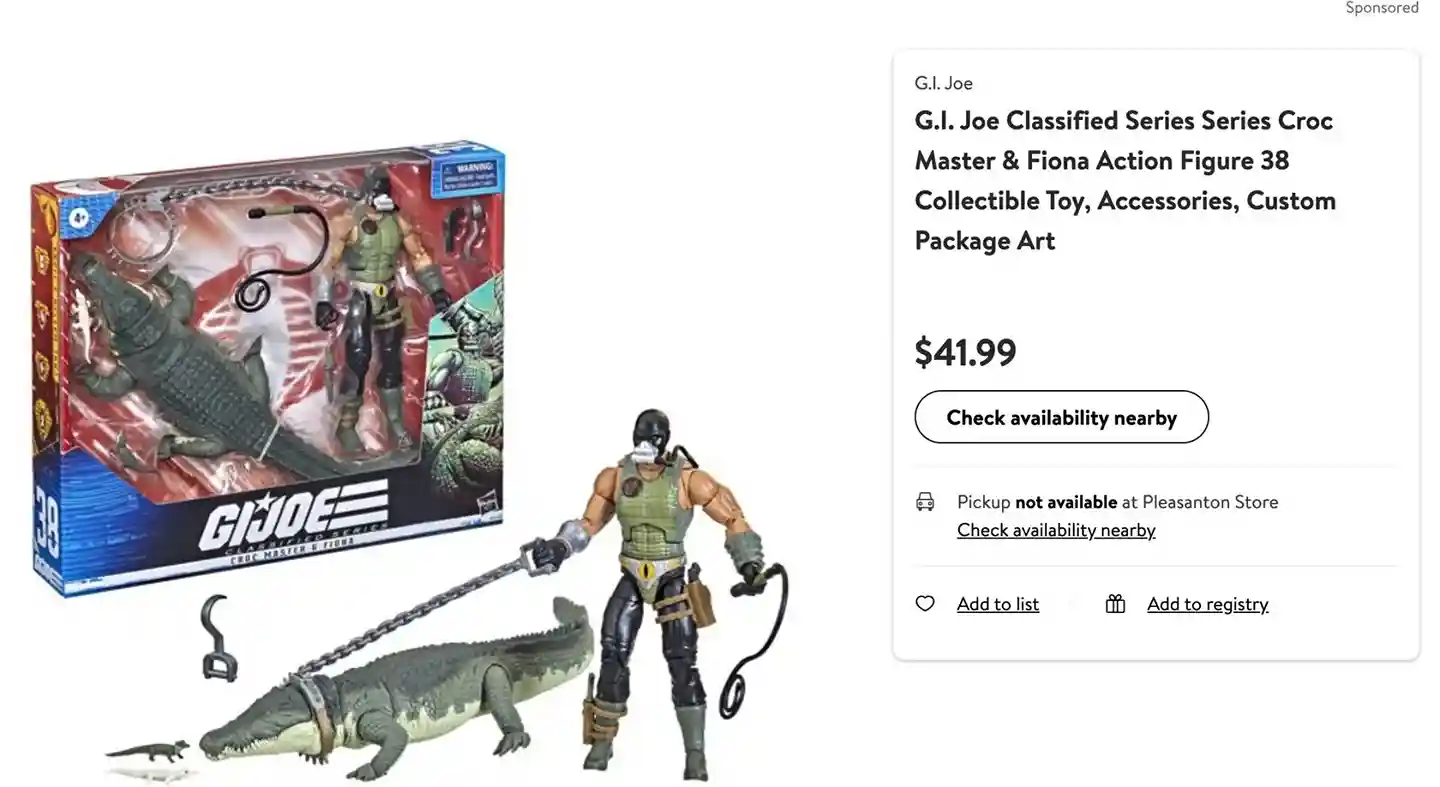Click the heart icon beside Add to list
Screen dimensions: 1440x787
(x=925, y=604)
